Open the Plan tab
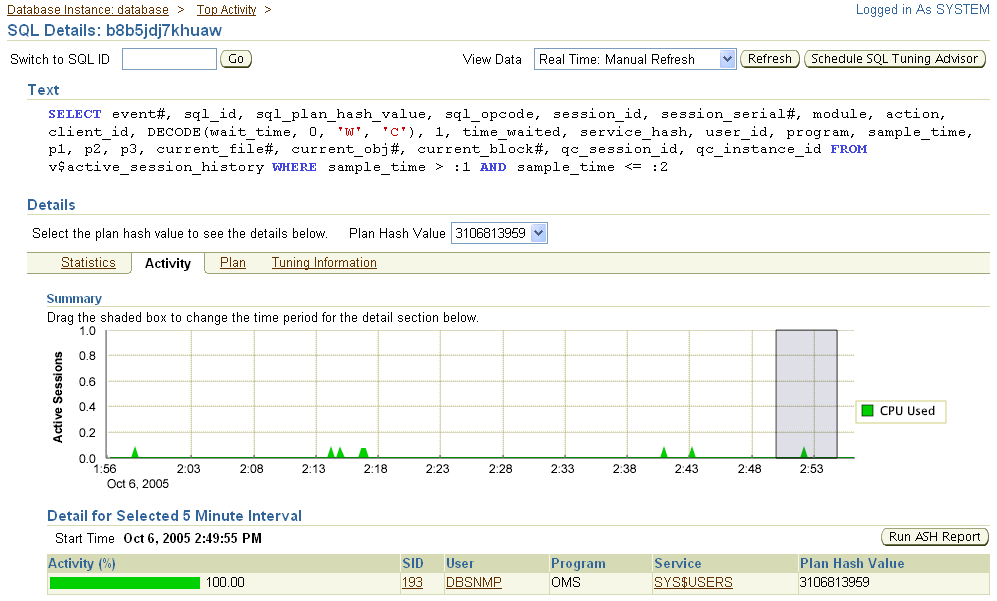 [232, 263]
